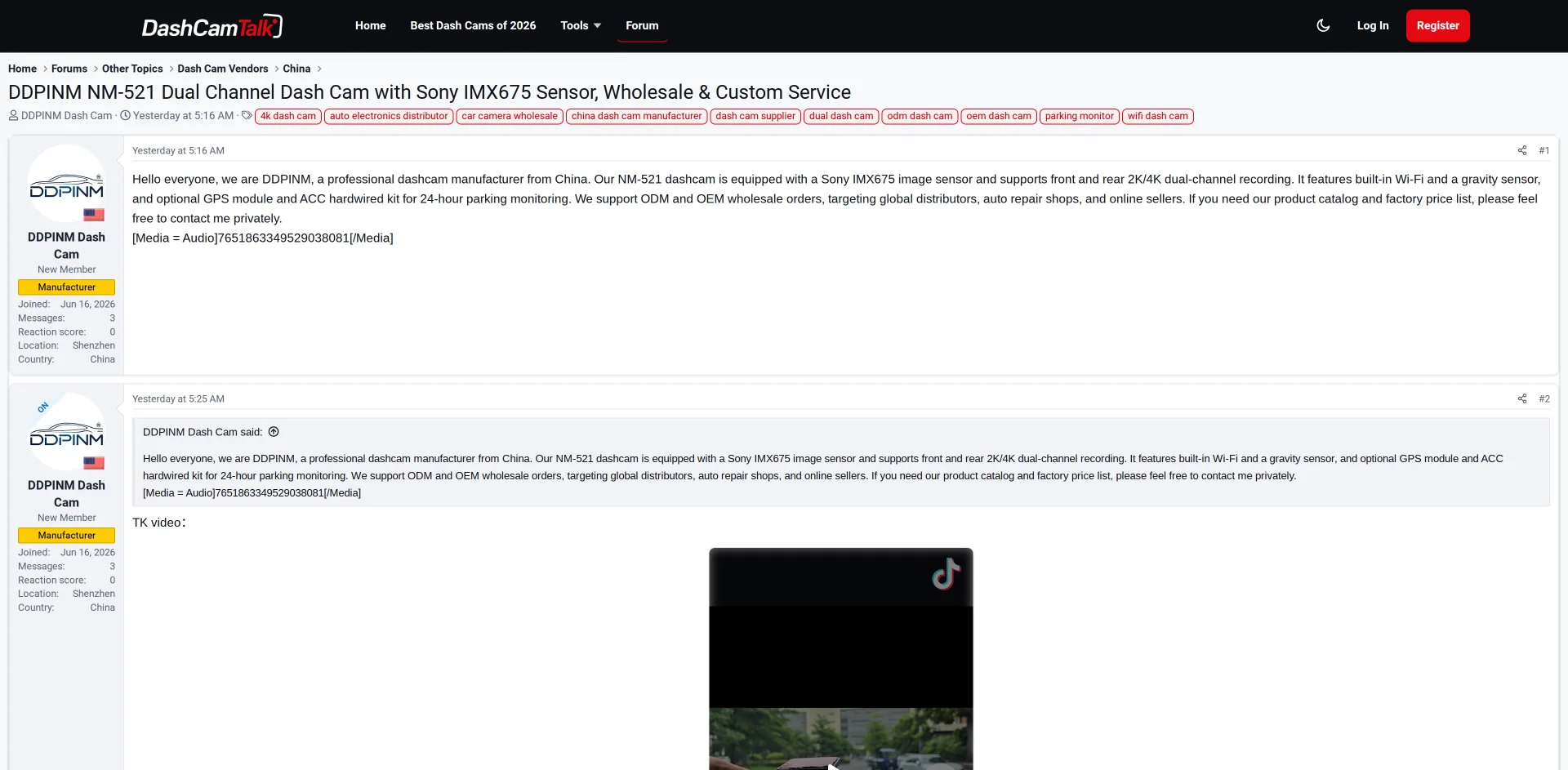Open the 'parking monitor' tag
This screenshot has height=770, width=1568.
tap(1080, 116)
